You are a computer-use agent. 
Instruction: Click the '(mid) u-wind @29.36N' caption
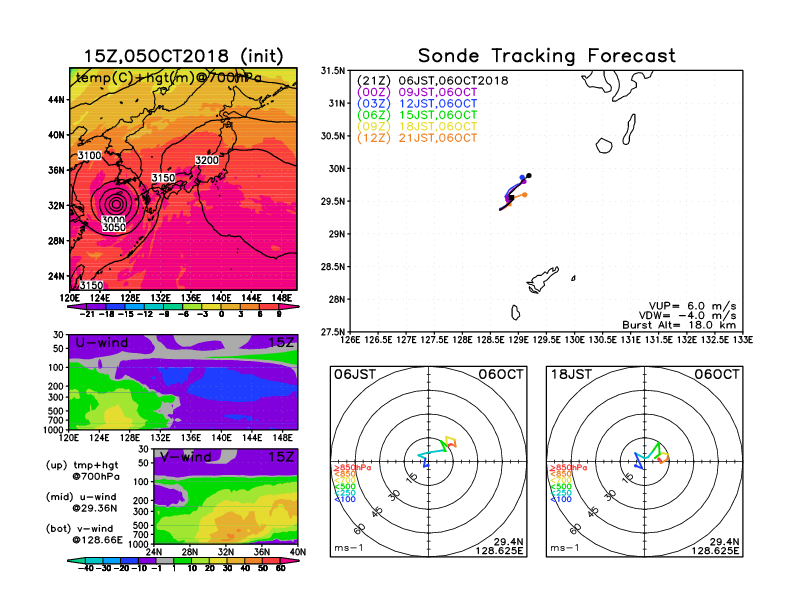tap(81, 502)
